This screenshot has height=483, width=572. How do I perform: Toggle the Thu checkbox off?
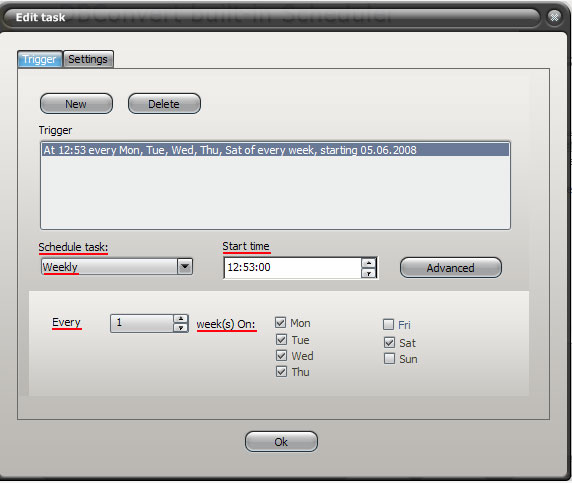281,372
